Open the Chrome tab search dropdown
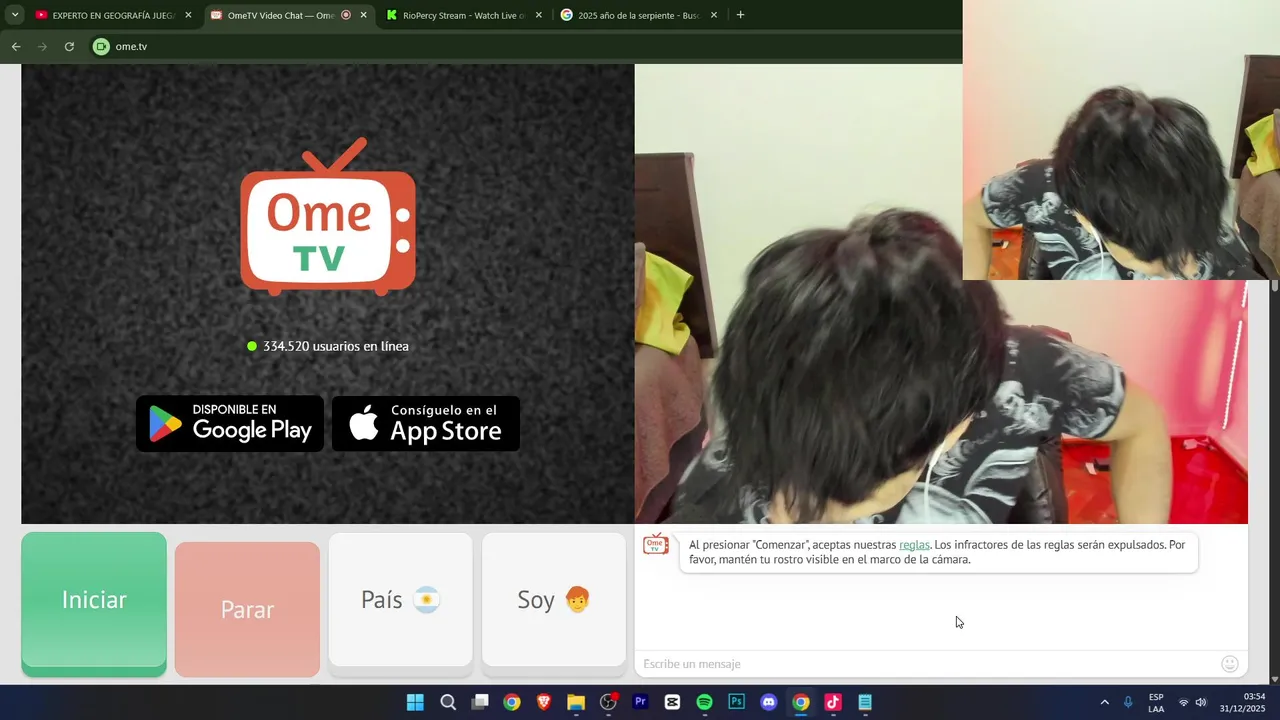Viewport: 1280px width, 720px height. click(15, 15)
